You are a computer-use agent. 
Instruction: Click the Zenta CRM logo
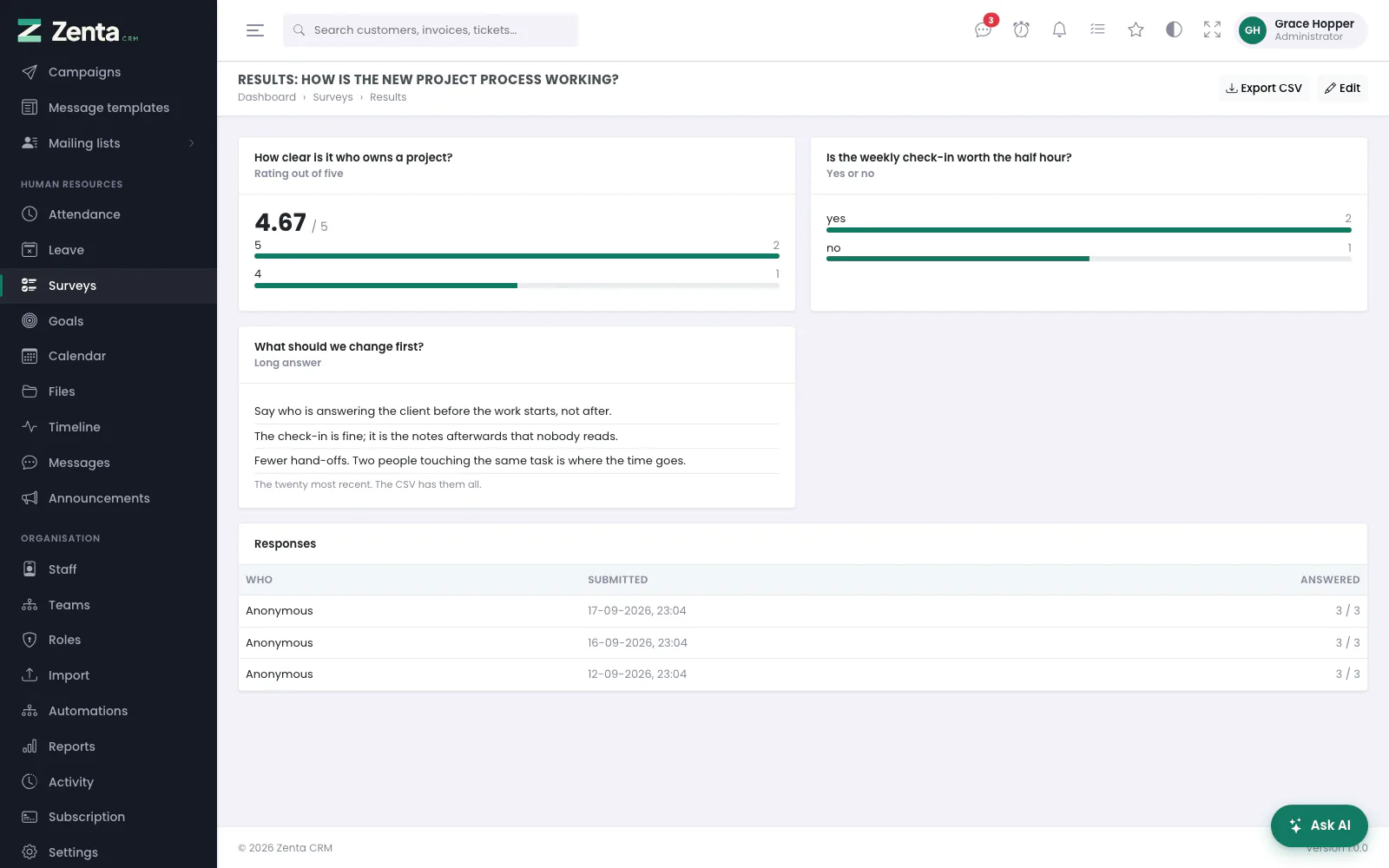click(78, 31)
